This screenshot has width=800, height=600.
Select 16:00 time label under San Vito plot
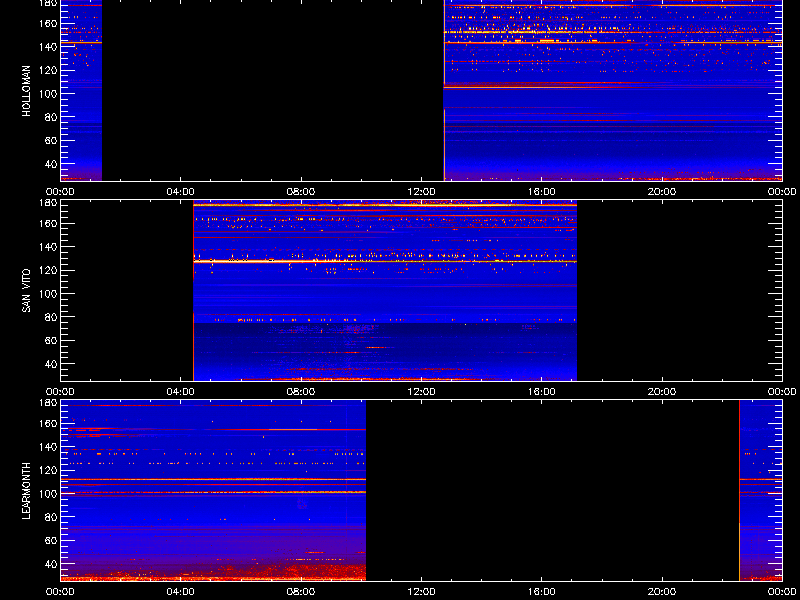(x=542, y=392)
